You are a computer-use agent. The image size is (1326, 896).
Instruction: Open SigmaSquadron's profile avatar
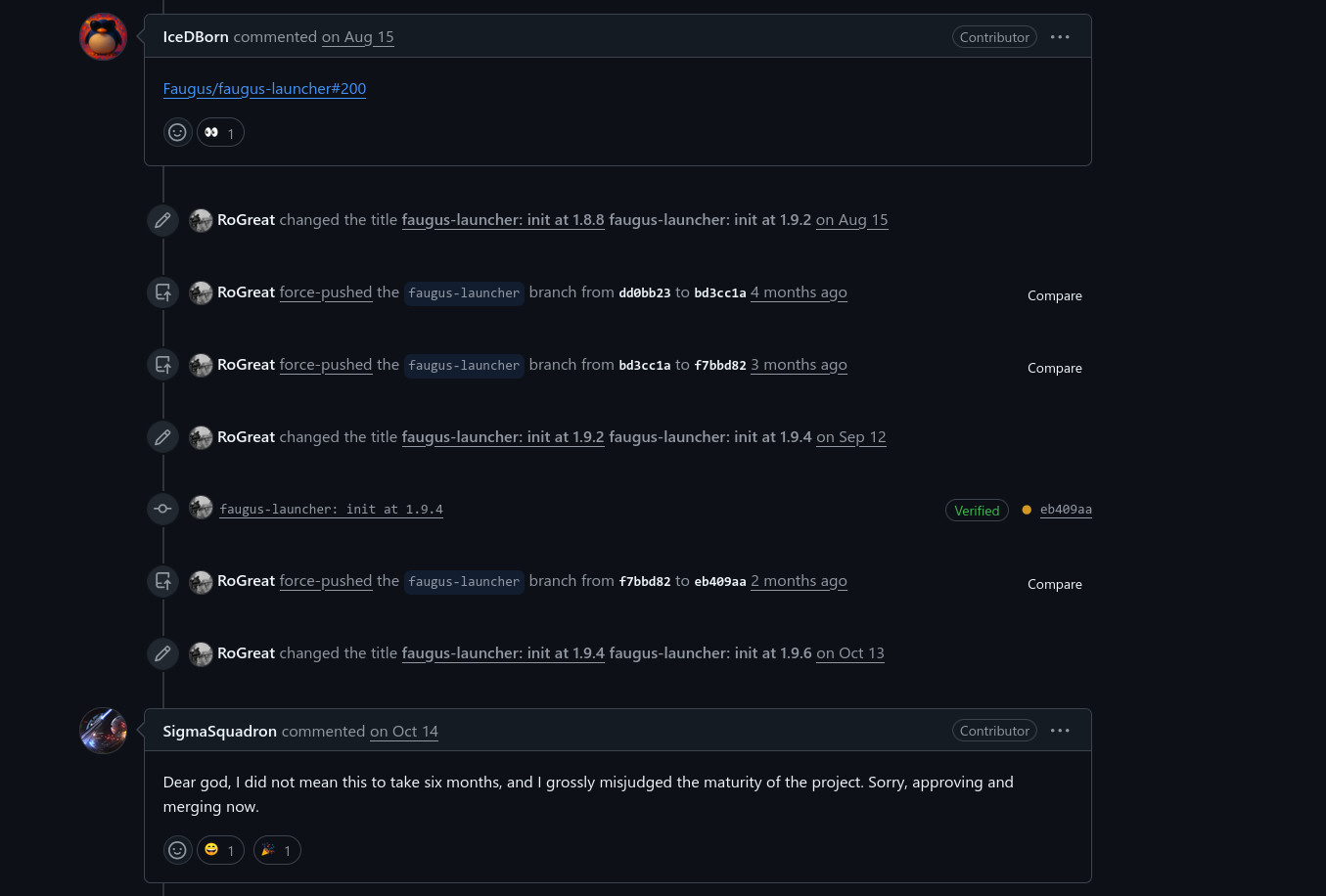103,731
